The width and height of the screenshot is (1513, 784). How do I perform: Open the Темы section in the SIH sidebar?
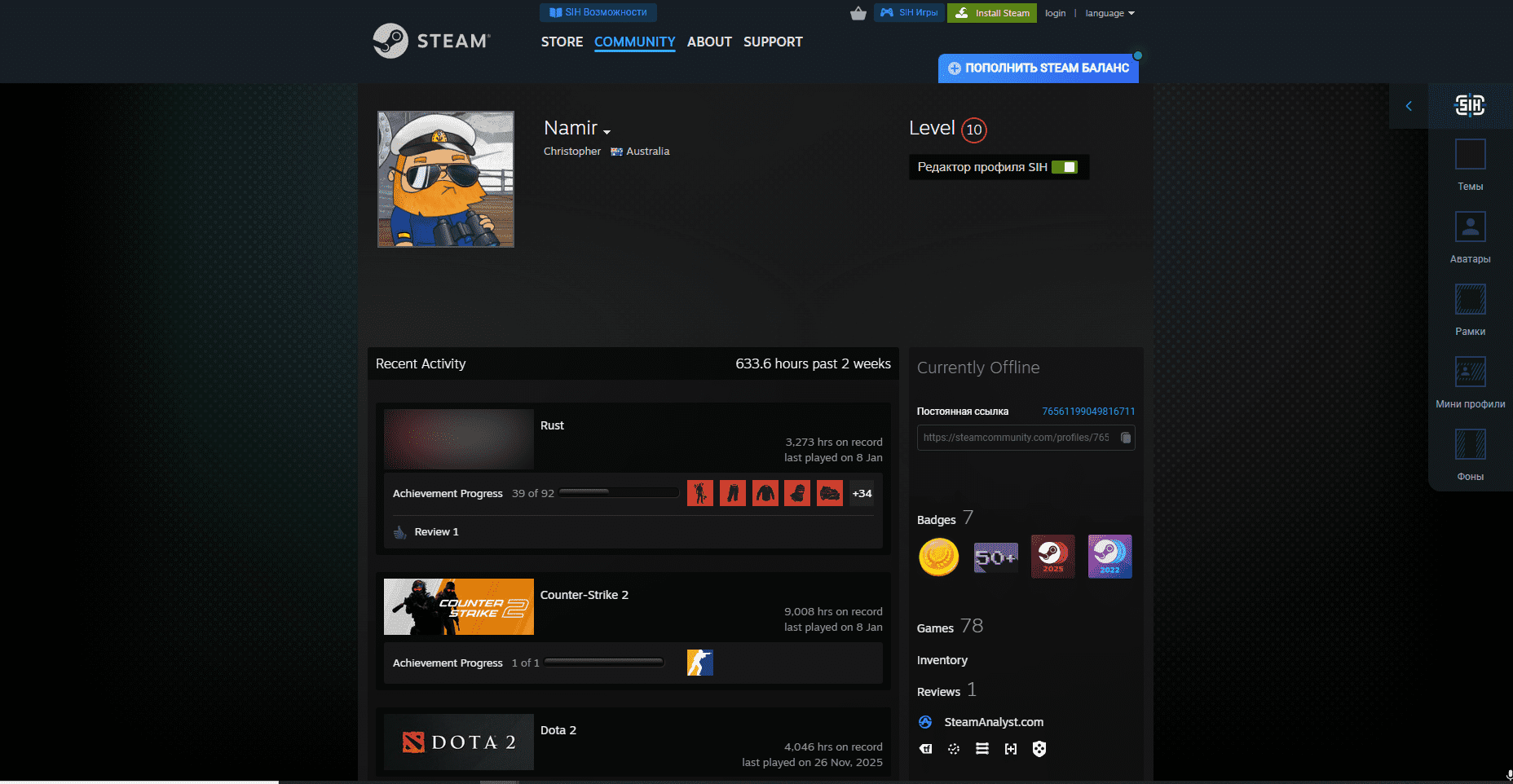[x=1470, y=161]
